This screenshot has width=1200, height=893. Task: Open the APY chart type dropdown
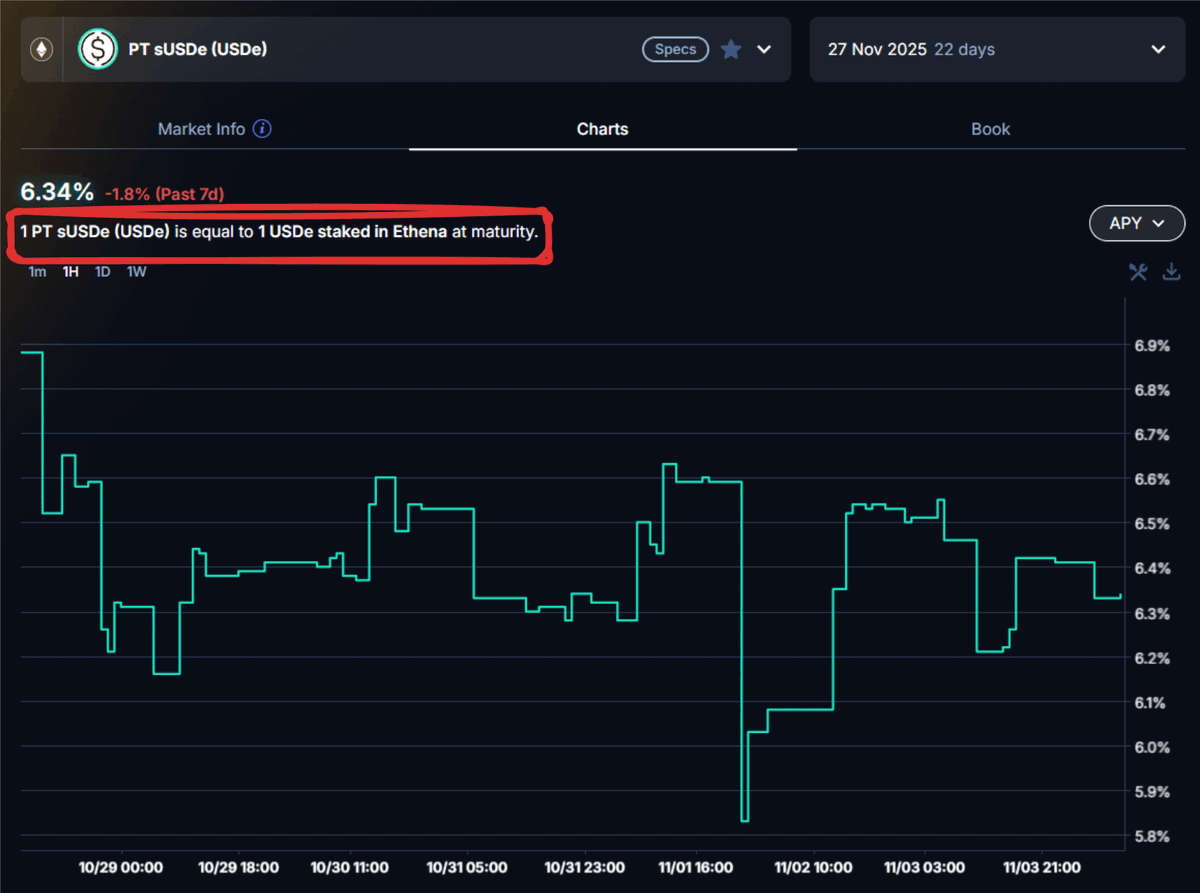point(1137,223)
